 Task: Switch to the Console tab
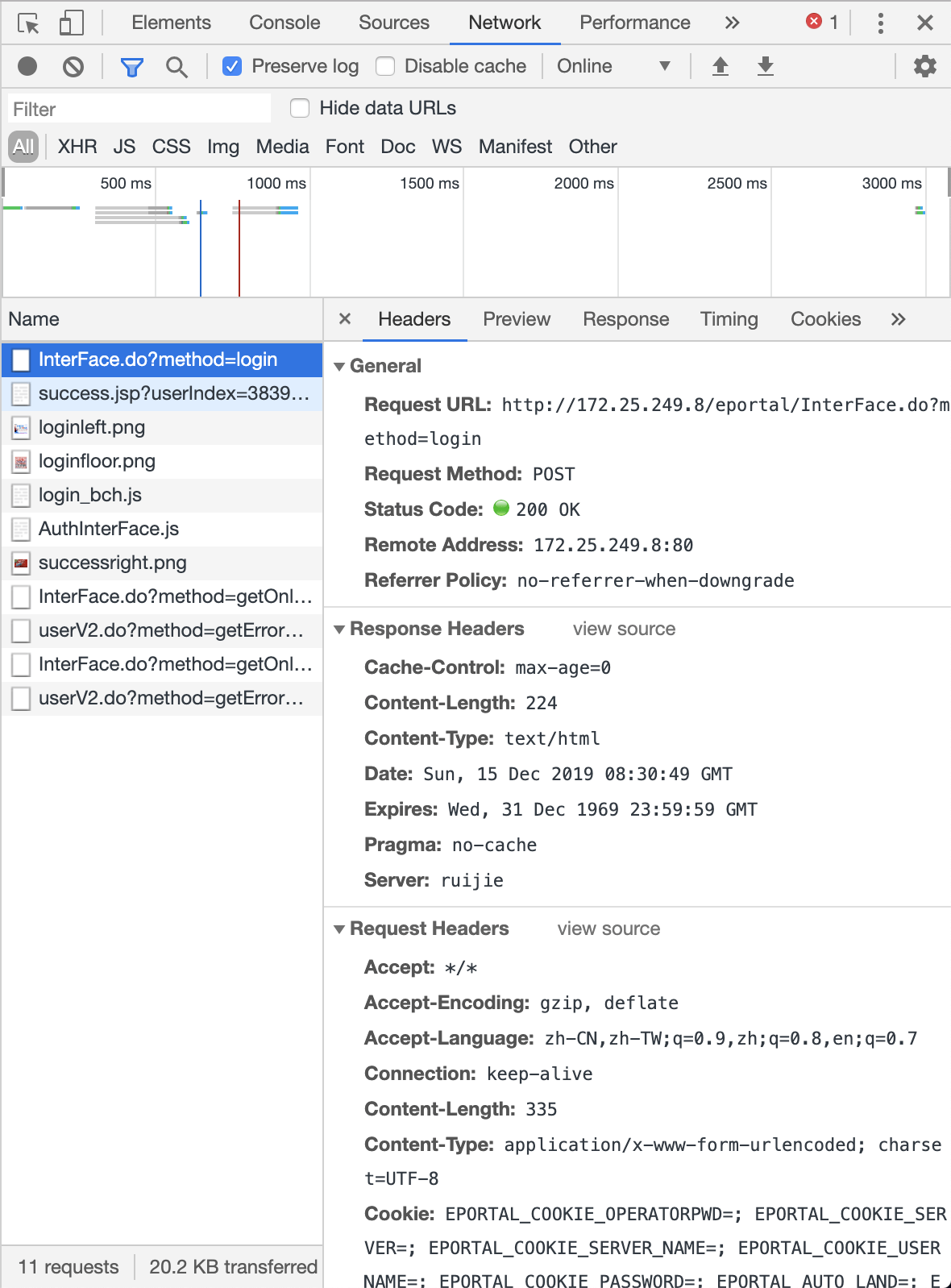tap(284, 23)
